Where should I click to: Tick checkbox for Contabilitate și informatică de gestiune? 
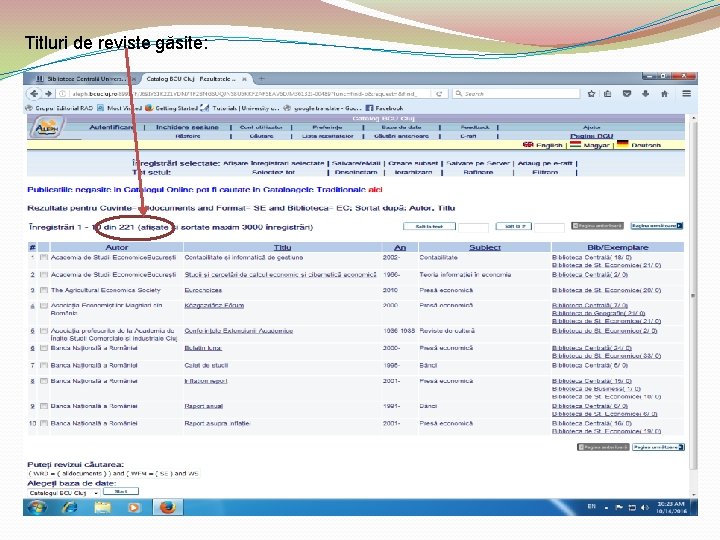[x=44, y=258]
